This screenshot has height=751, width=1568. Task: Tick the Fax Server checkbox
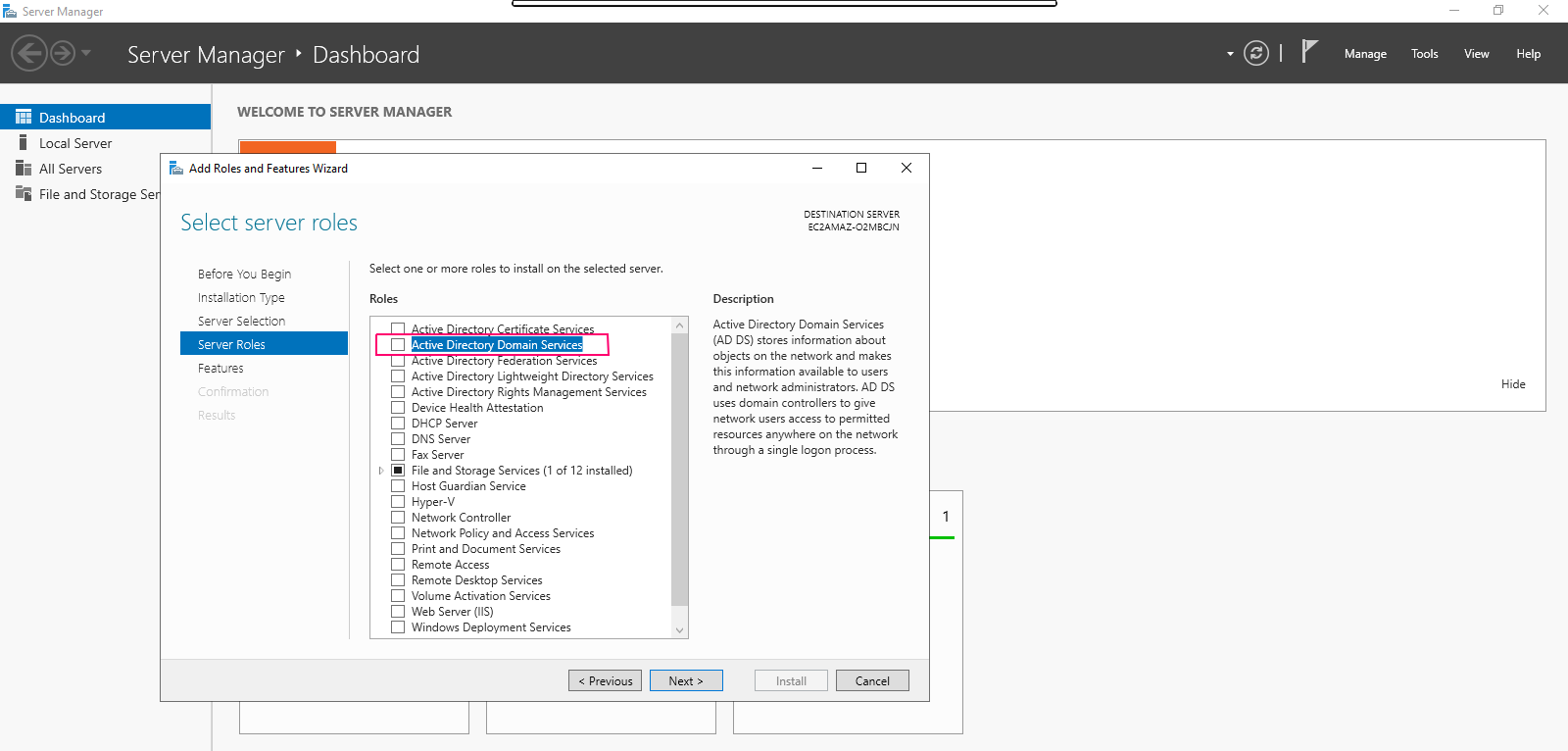tap(398, 455)
